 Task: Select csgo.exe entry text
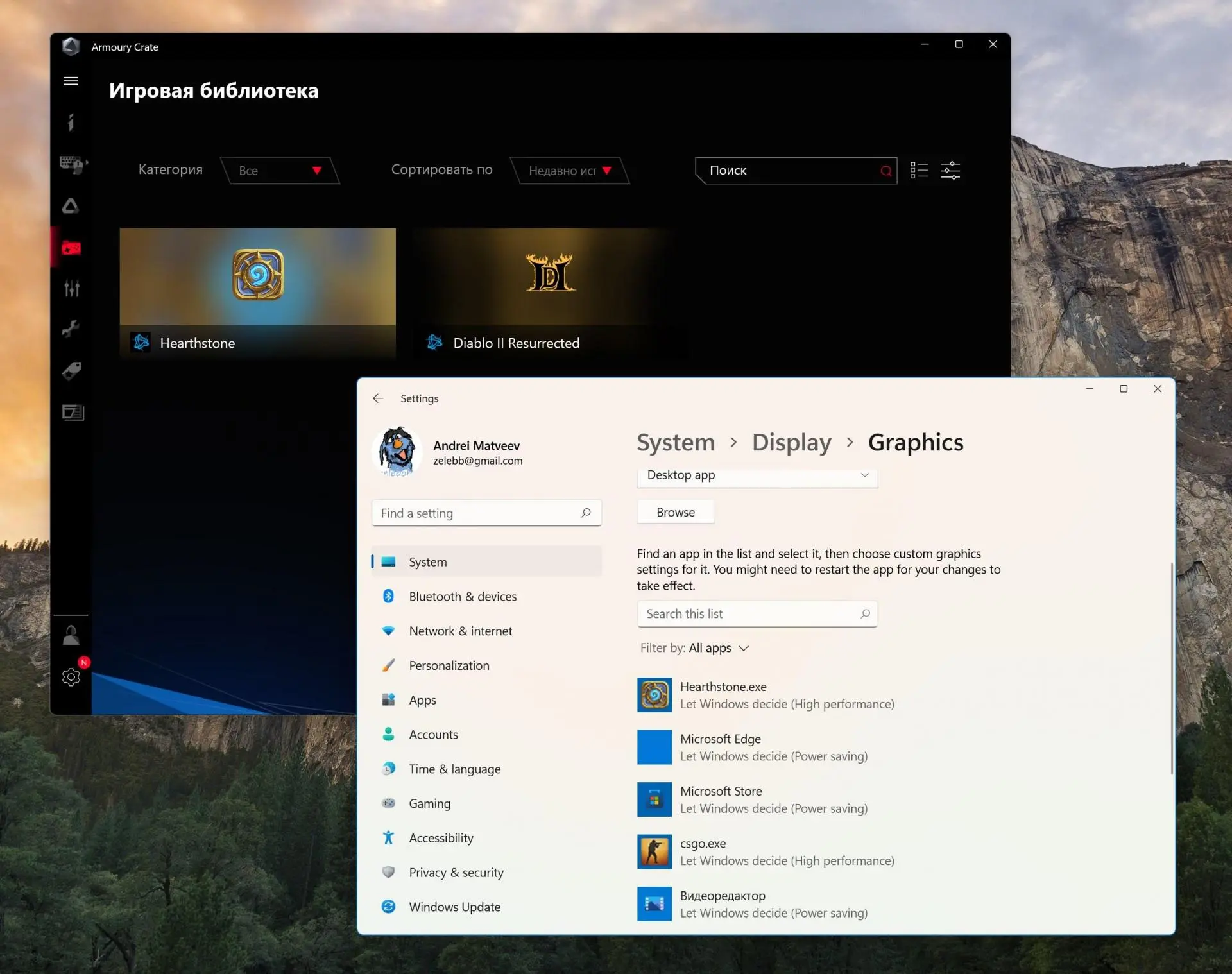(787, 851)
